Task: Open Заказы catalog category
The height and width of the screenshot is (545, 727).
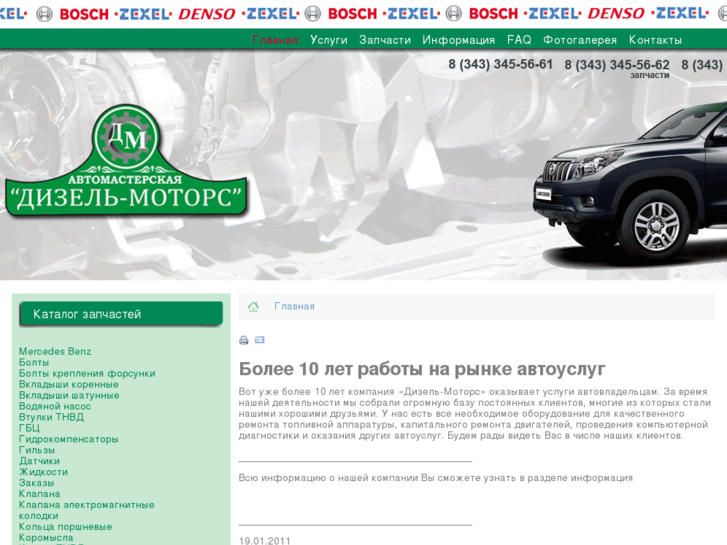Action: click(x=37, y=483)
